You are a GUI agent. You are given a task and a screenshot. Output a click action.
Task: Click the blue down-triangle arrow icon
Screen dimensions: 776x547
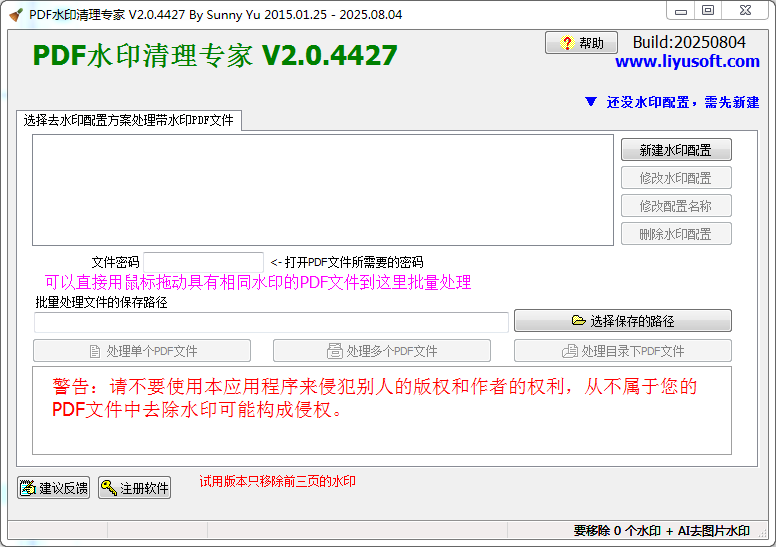pyautogui.click(x=590, y=101)
